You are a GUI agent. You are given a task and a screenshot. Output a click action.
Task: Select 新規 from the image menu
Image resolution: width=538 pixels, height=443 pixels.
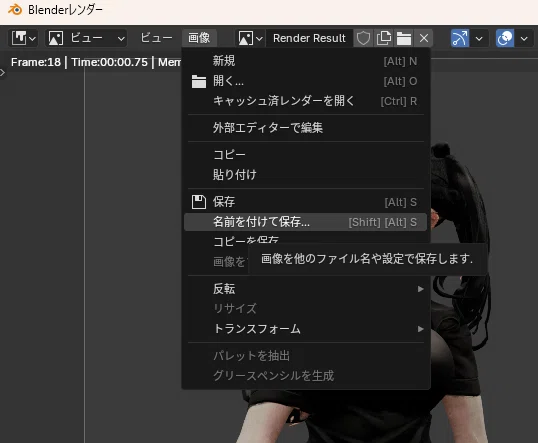[305, 61]
